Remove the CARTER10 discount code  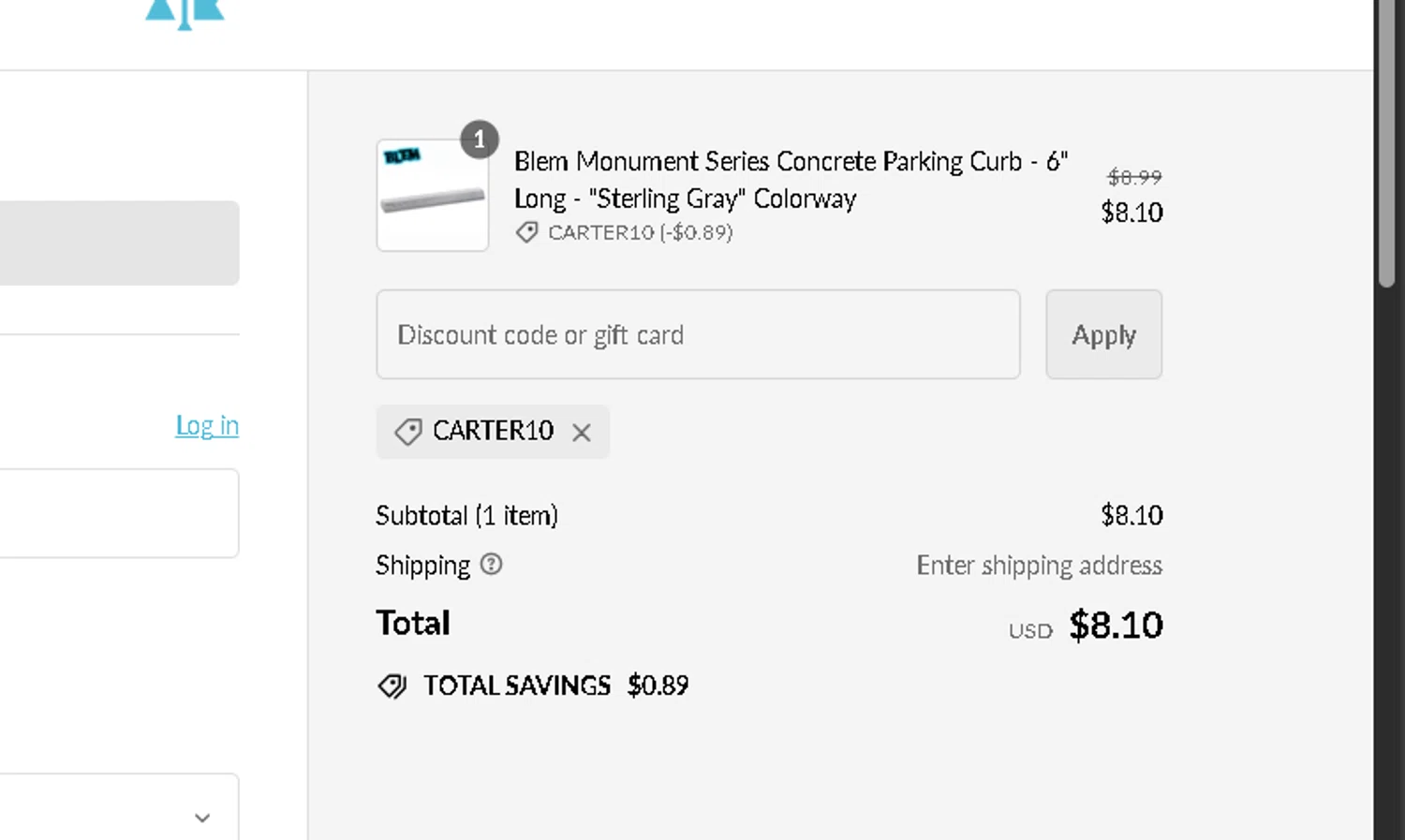point(582,432)
